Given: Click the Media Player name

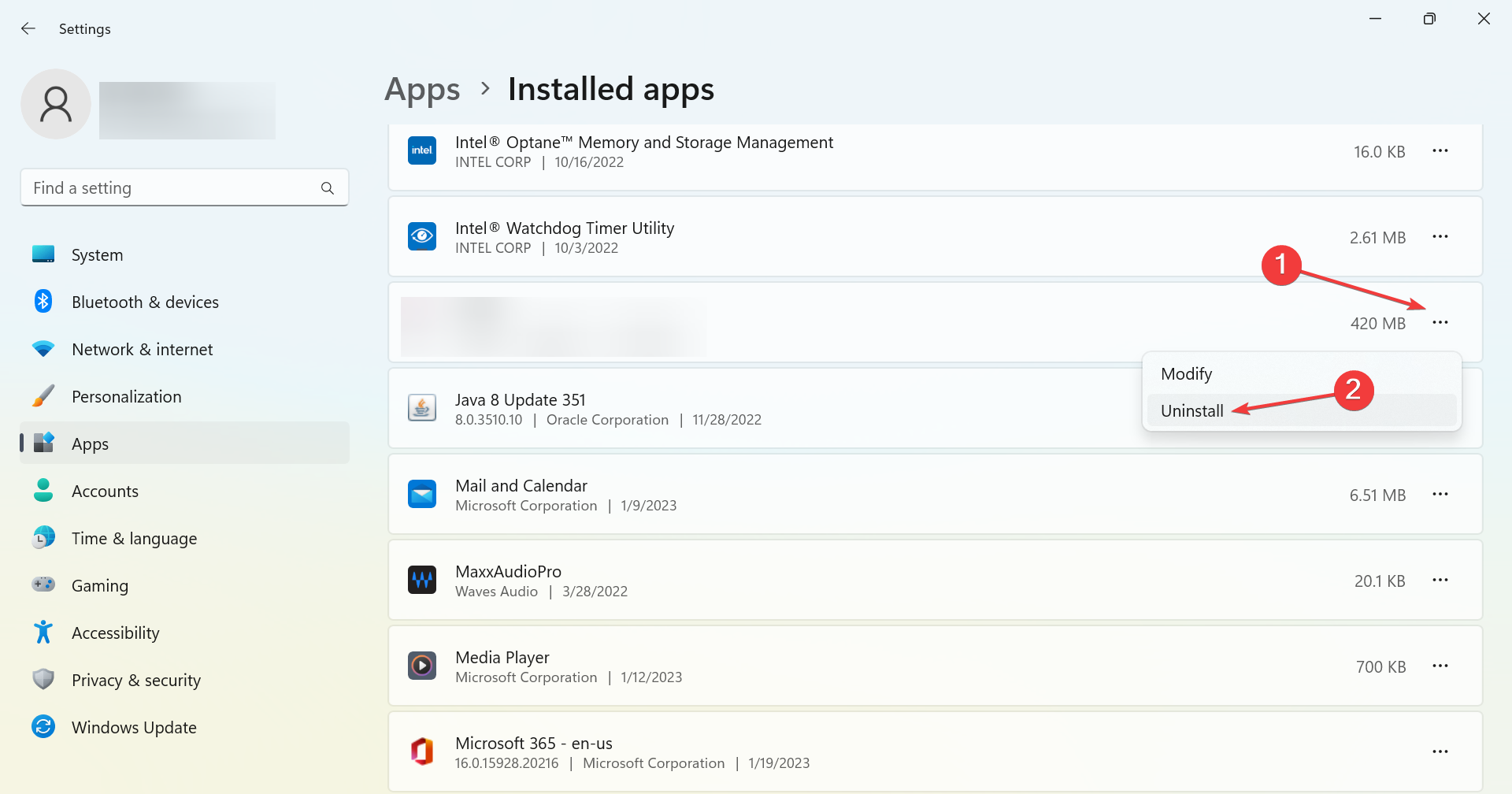Looking at the screenshot, I should pos(502,658).
